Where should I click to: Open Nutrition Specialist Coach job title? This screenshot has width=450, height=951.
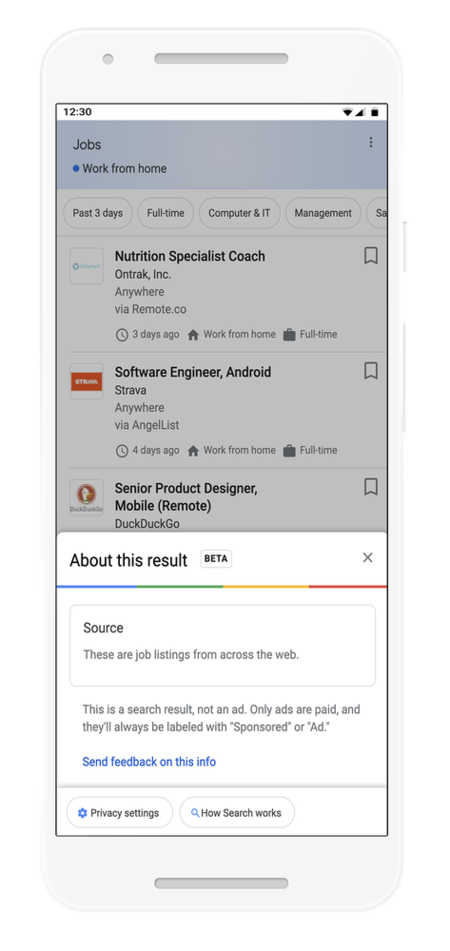[190, 257]
